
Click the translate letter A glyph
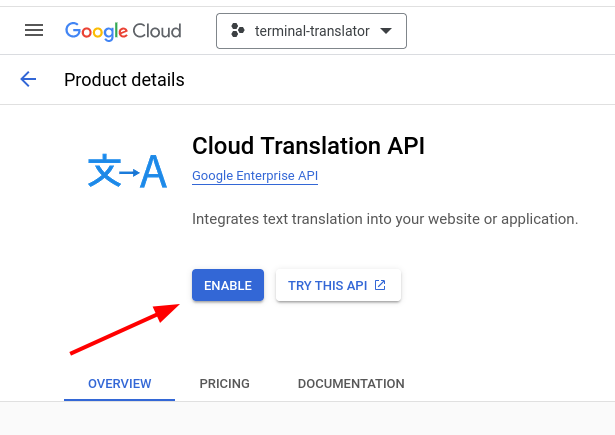click(154, 171)
